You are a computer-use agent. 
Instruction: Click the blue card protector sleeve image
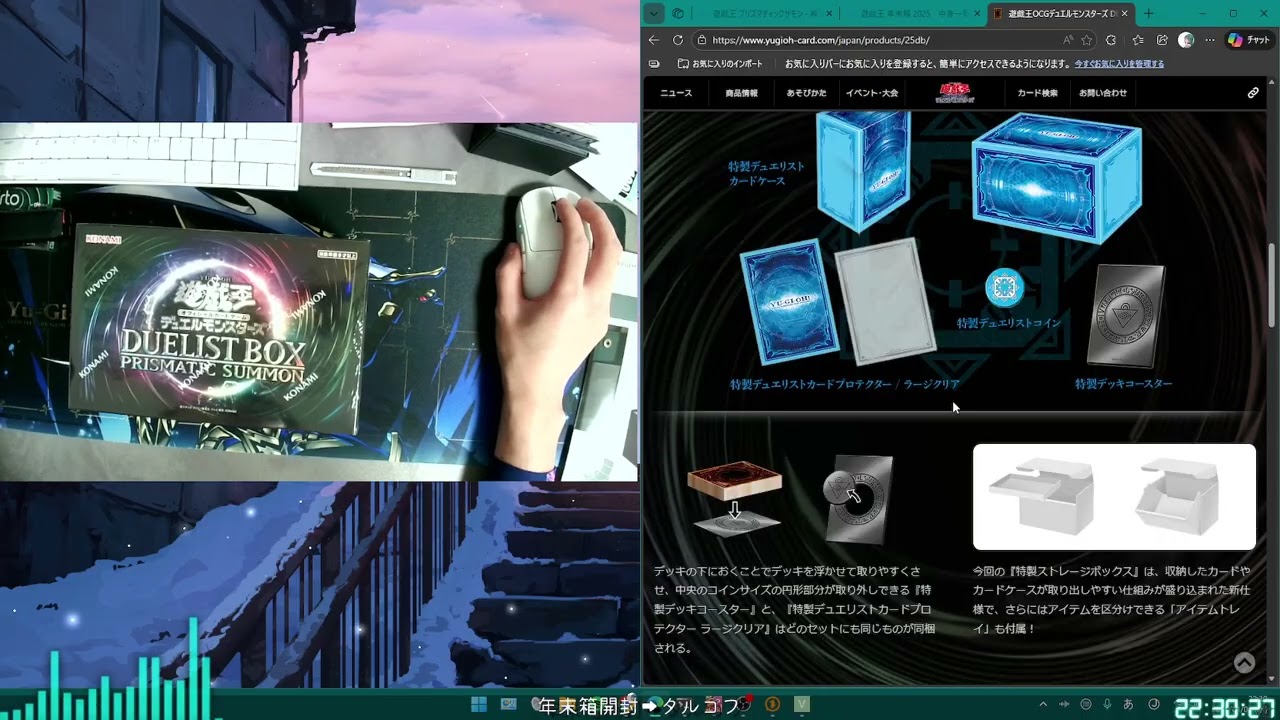(789, 302)
